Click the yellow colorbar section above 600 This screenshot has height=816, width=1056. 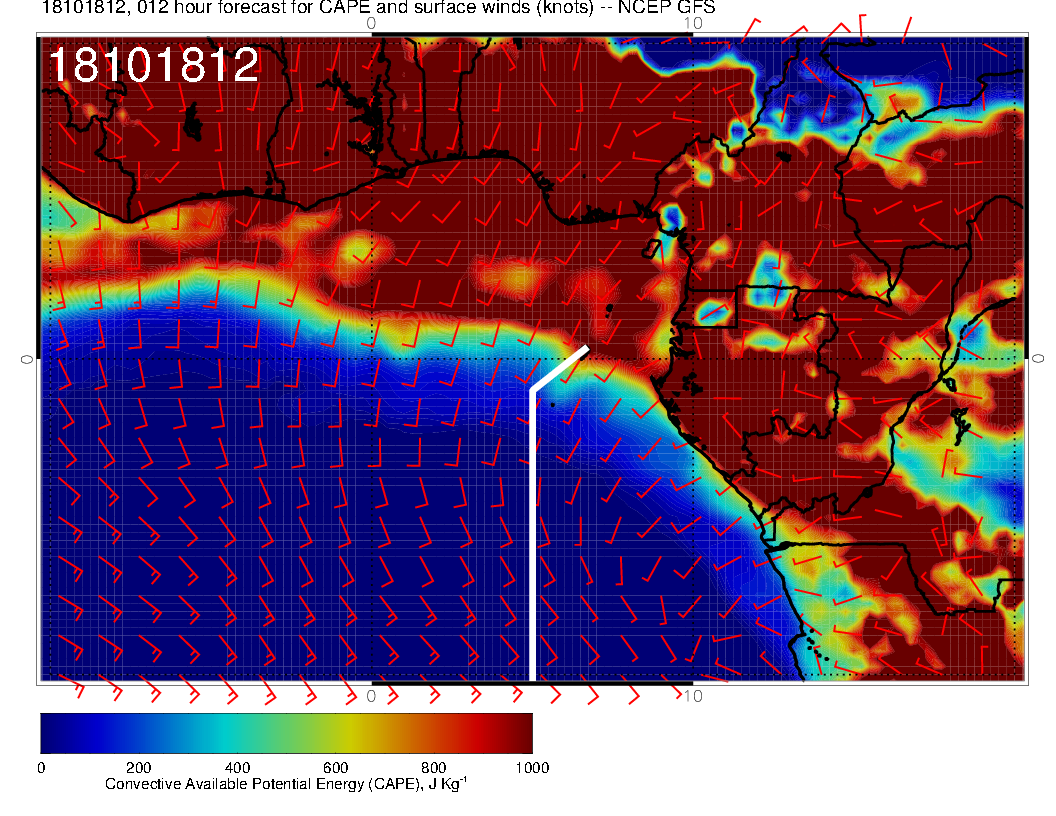point(335,732)
